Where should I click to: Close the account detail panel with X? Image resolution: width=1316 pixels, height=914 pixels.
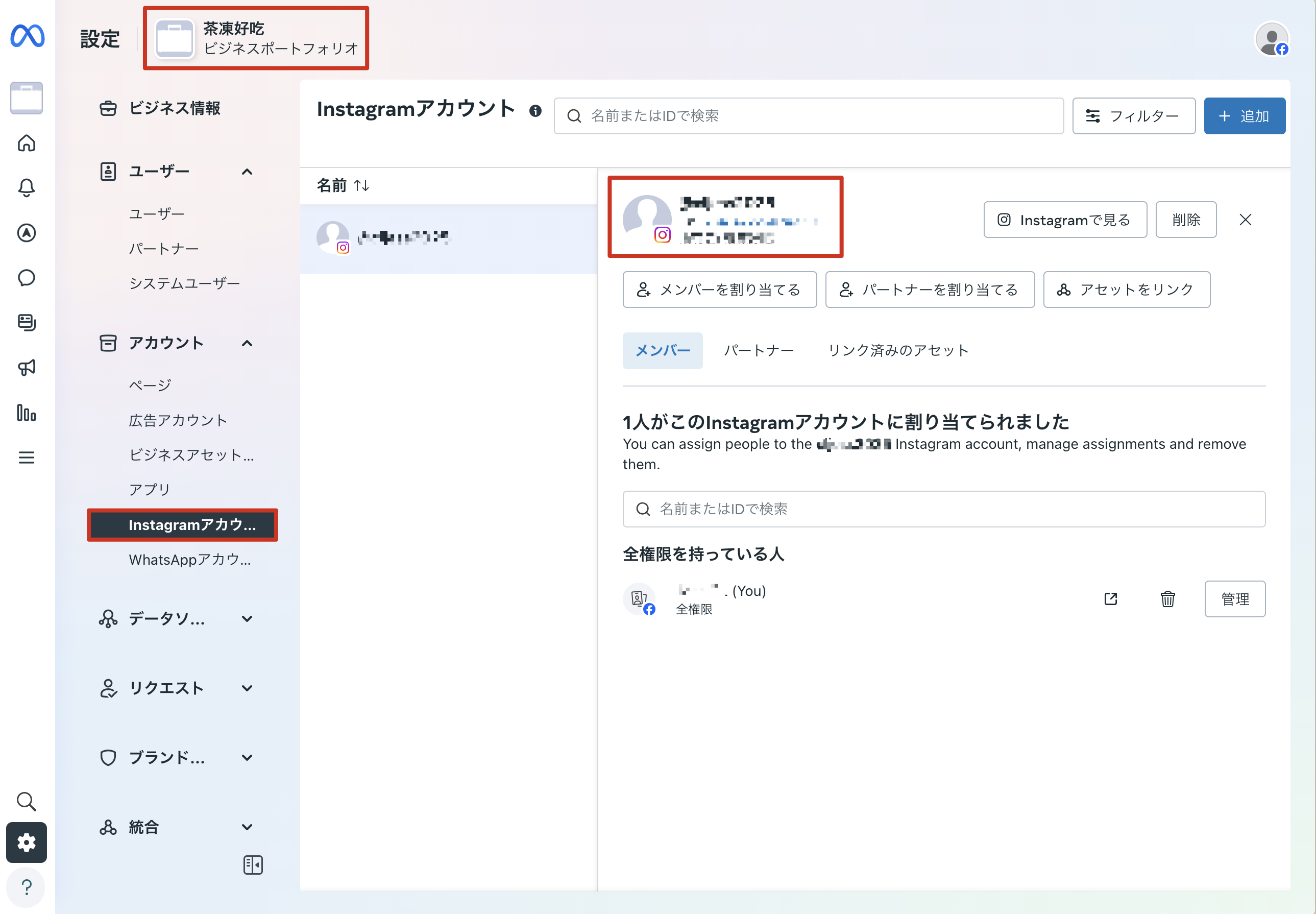pyautogui.click(x=1245, y=220)
